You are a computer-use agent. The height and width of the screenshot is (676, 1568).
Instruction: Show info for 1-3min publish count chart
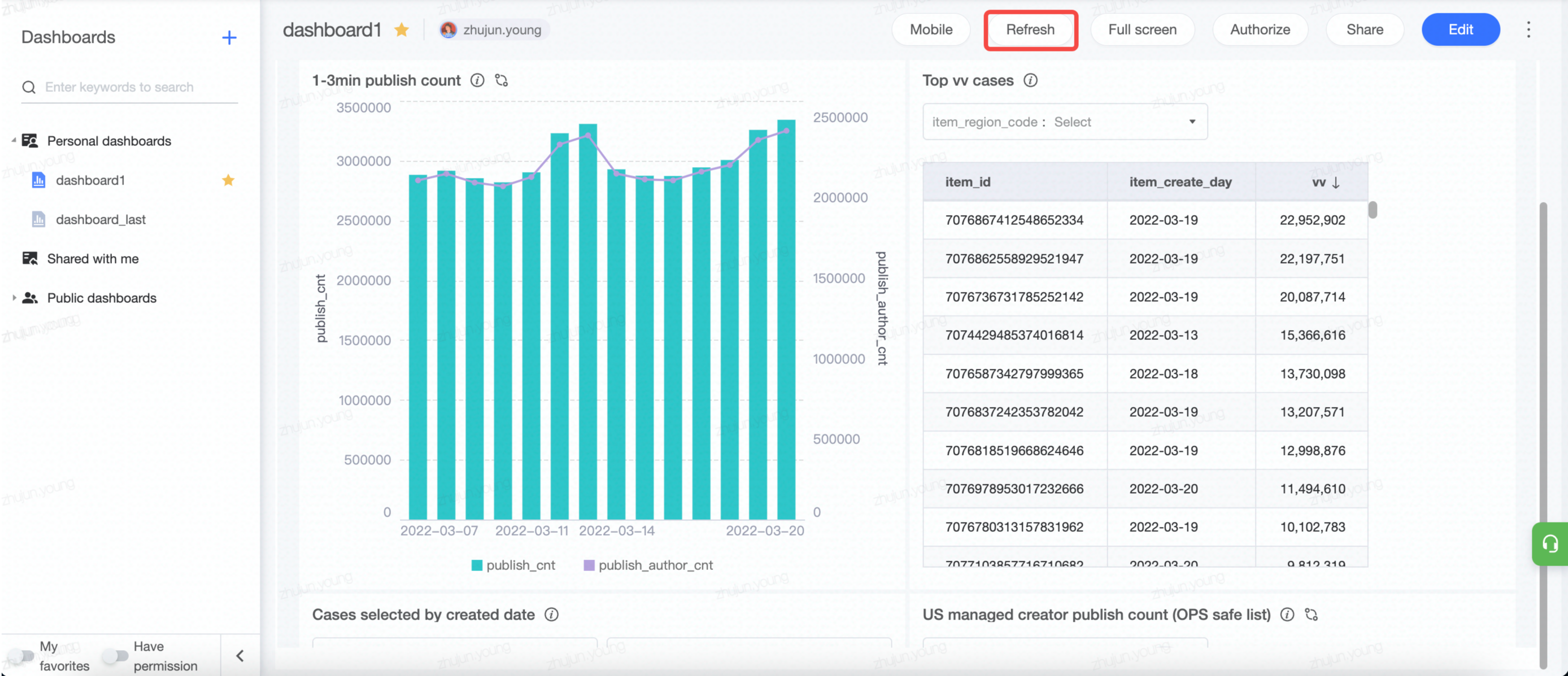click(477, 80)
